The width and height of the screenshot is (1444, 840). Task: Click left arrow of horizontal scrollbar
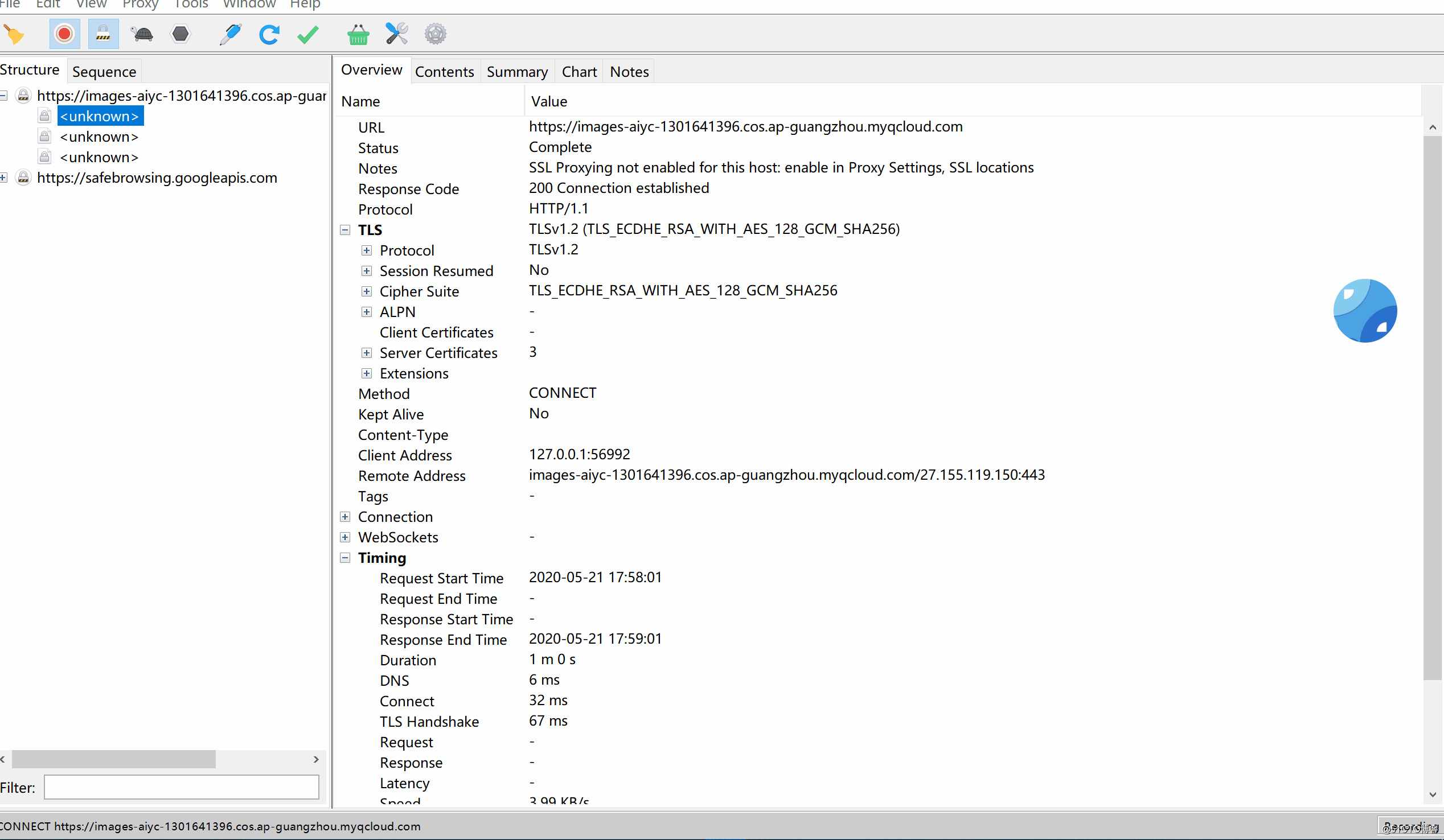3,759
